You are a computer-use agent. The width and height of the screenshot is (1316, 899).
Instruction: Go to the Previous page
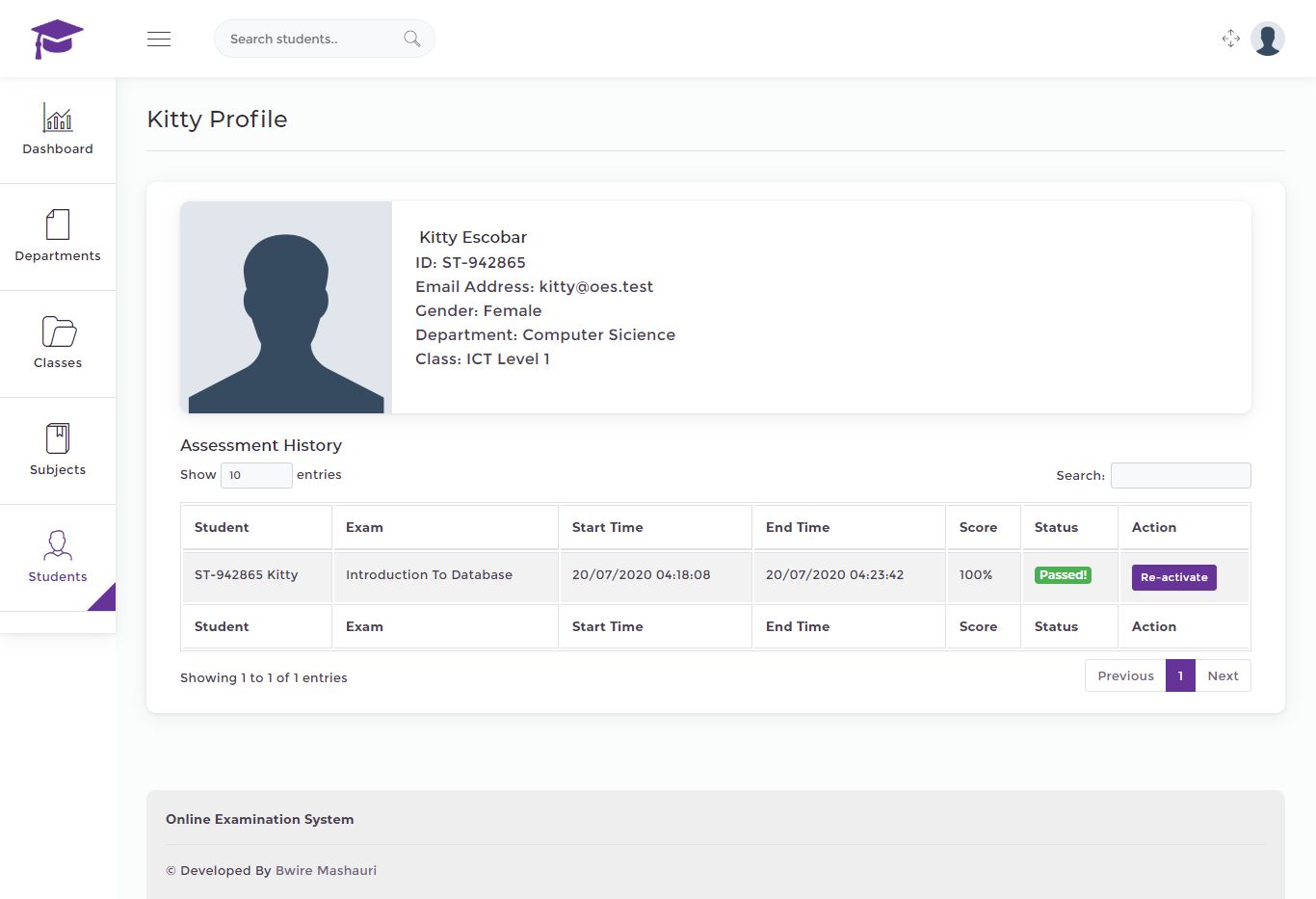(1125, 675)
